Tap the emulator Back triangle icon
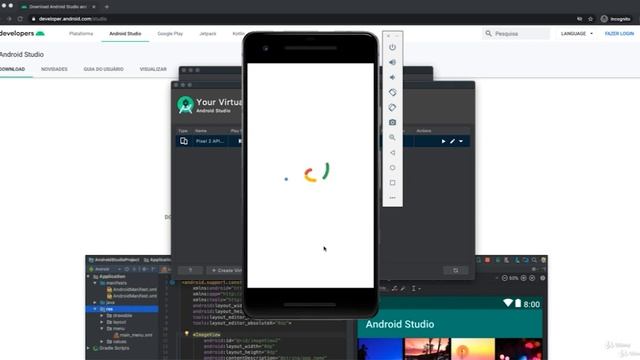 click(x=392, y=153)
